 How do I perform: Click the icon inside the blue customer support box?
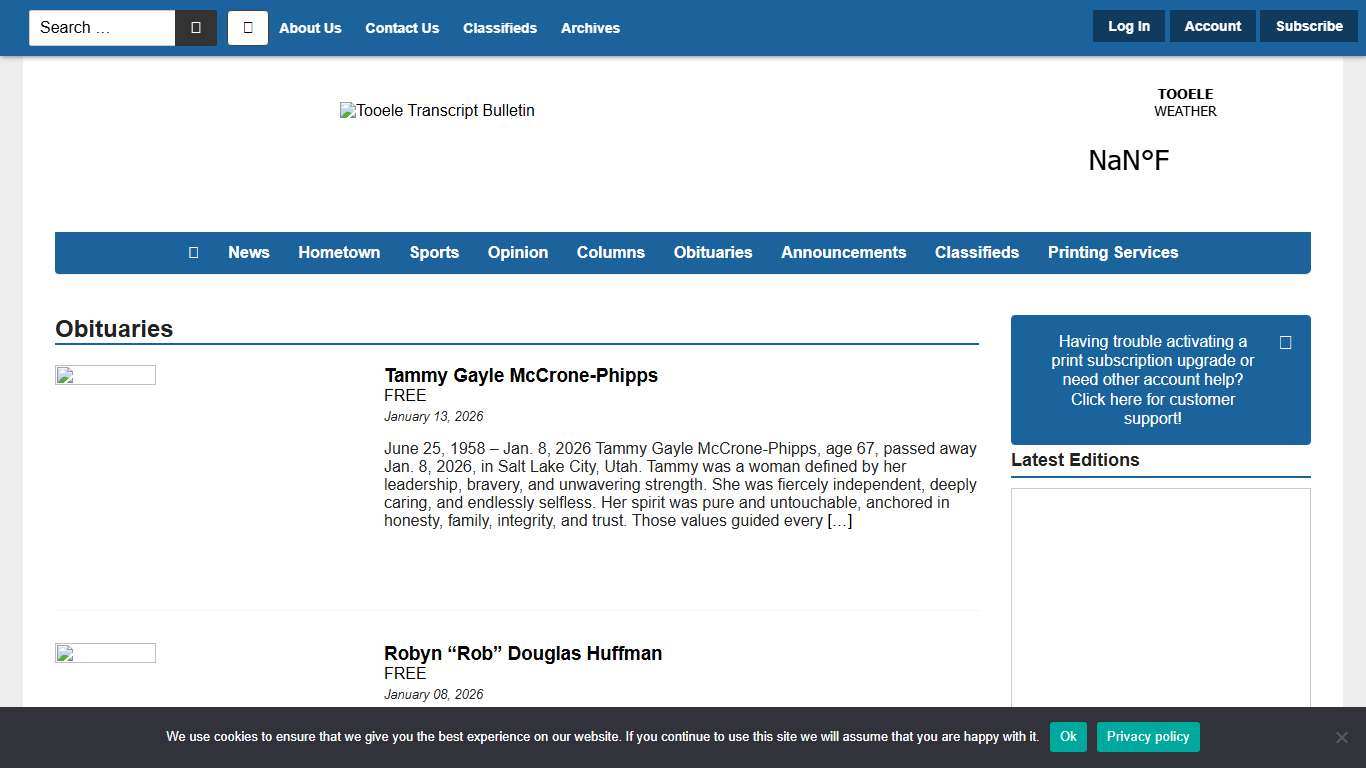[1285, 342]
